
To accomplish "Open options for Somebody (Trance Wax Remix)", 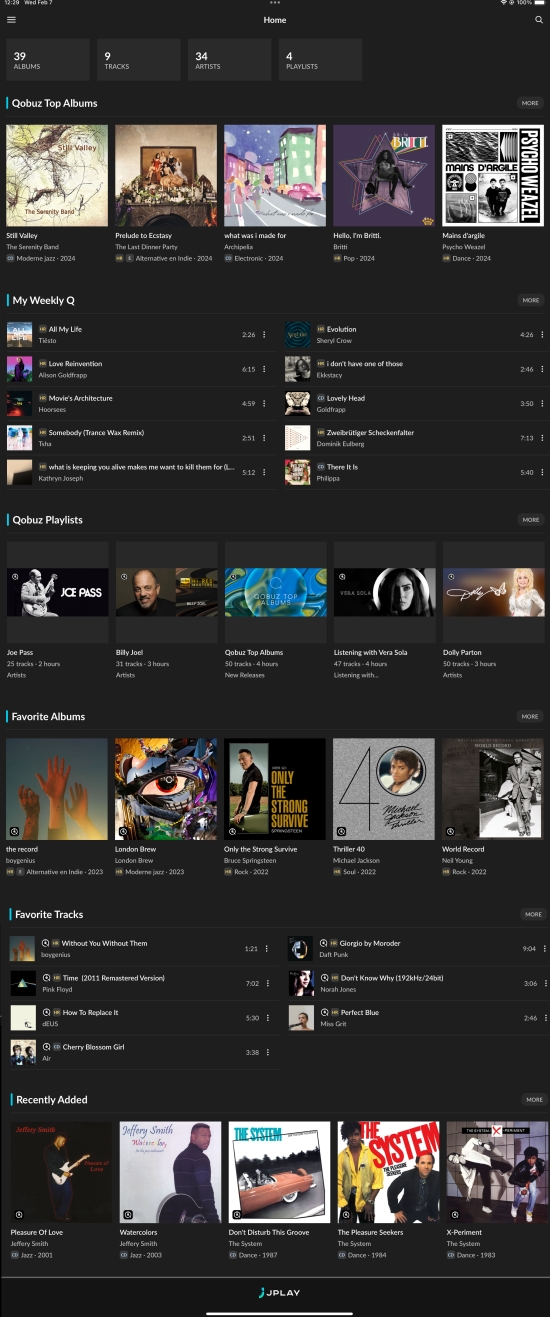I will click(x=264, y=438).
